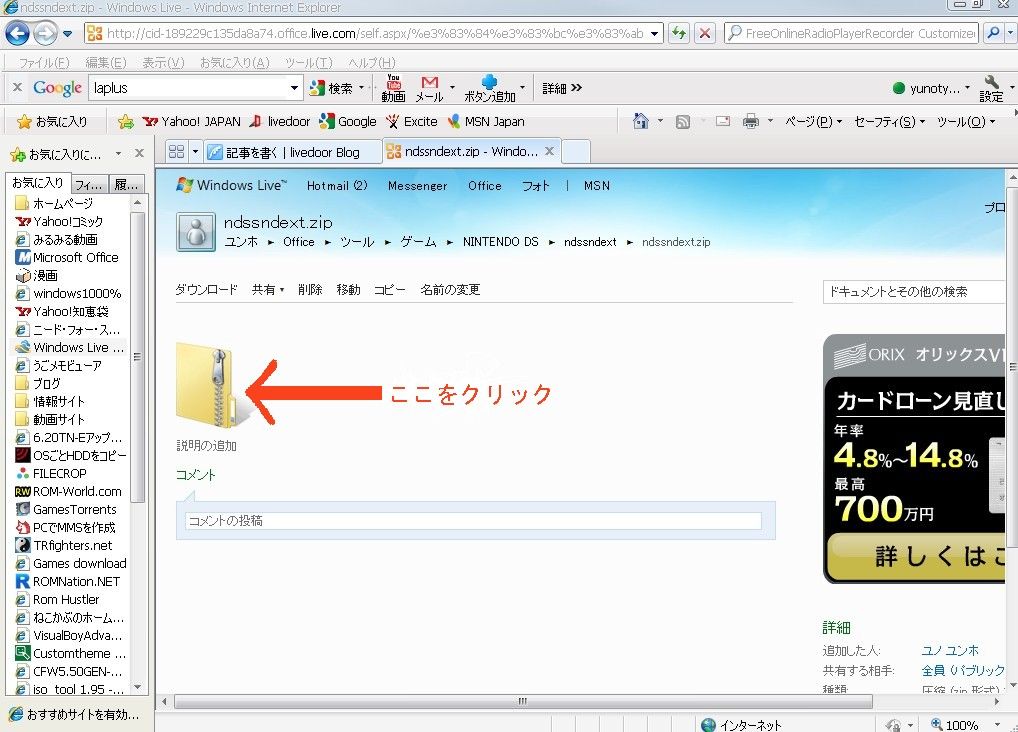
Task: Expand the 詳細 » toolbar overflow
Action: point(562,88)
